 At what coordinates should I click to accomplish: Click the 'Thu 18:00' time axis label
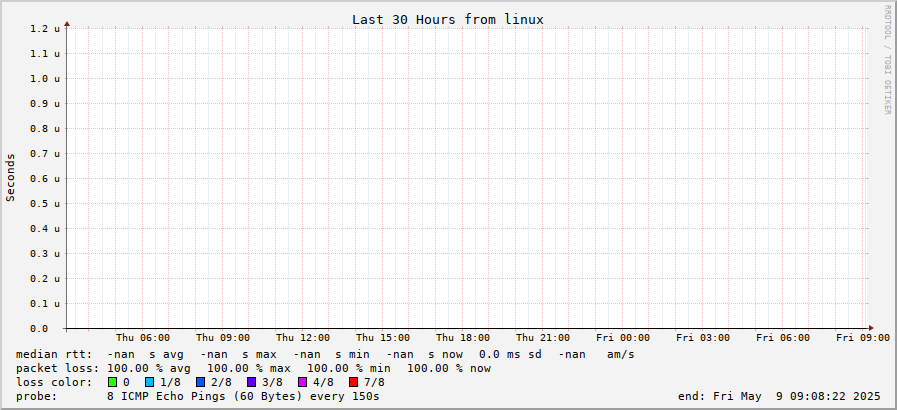click(463, 338)
